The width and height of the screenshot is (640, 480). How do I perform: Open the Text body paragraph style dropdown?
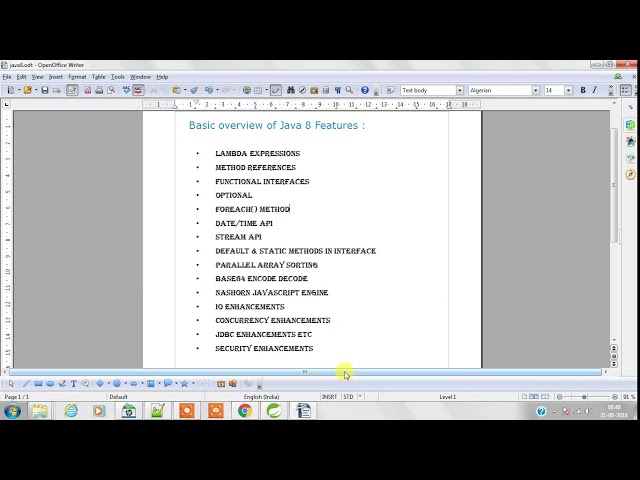[460, 90]
